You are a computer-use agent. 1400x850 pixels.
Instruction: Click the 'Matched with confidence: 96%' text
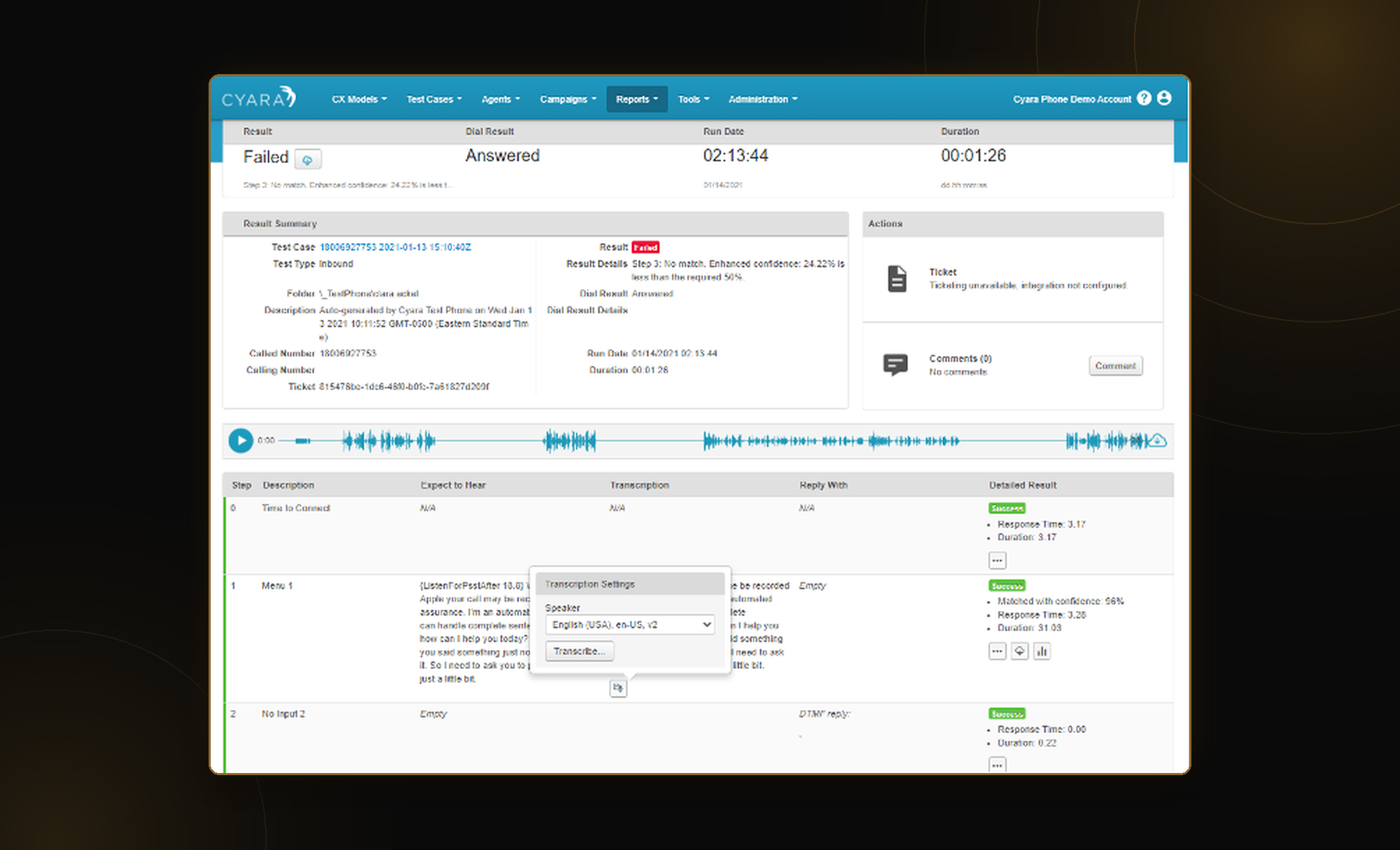(1060, 601)
